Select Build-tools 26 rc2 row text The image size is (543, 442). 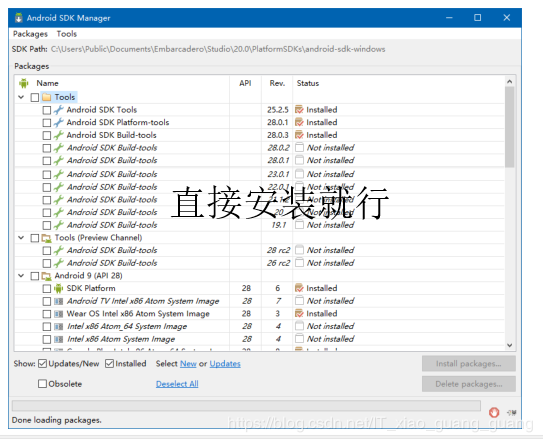tap(112, 263)
